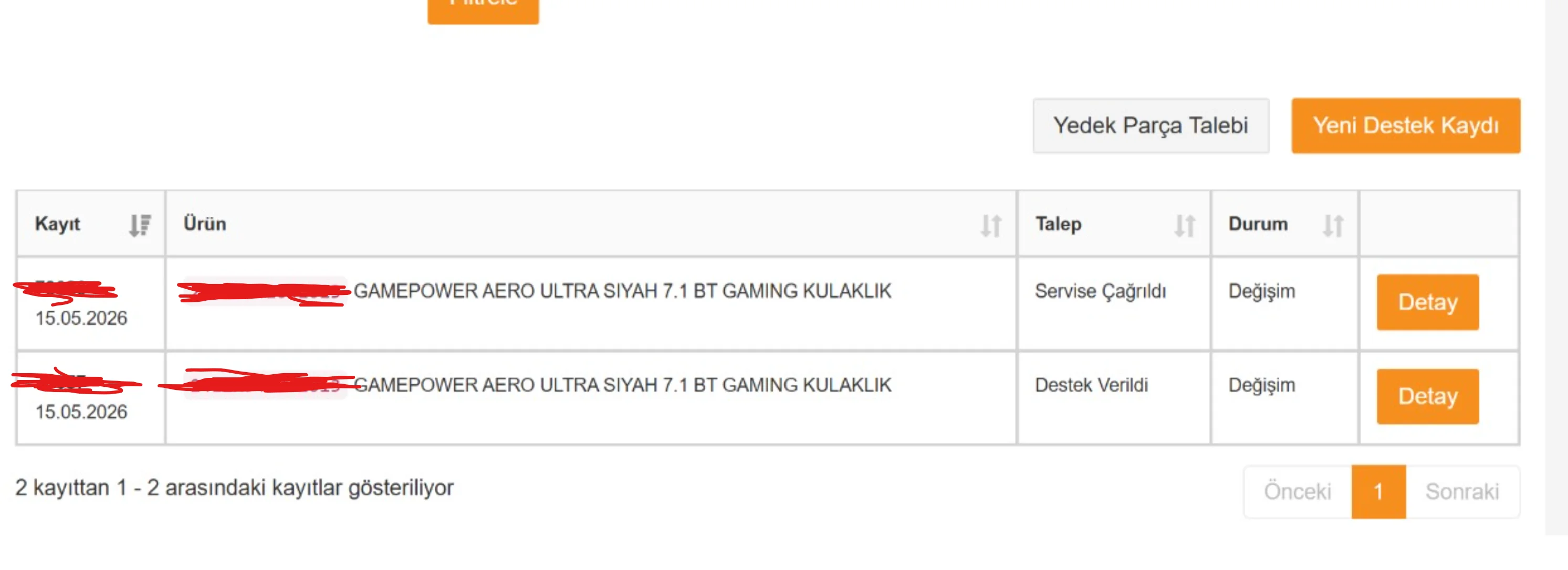Click the Durum column header text
Viewport: 1568px width, 570px height.
point(1258,224)
